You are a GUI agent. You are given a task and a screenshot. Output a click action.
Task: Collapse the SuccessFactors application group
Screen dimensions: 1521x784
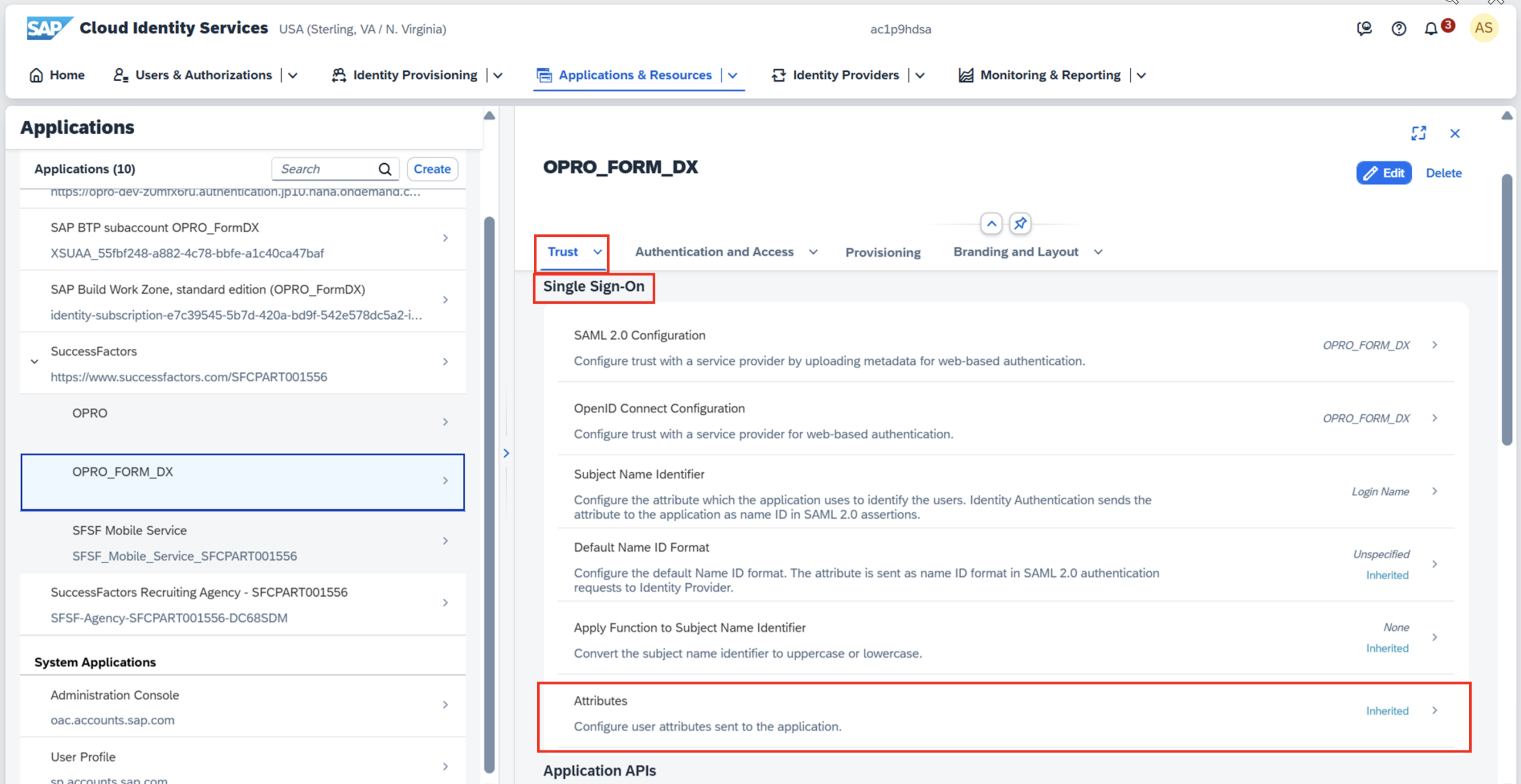pos(35,361)
